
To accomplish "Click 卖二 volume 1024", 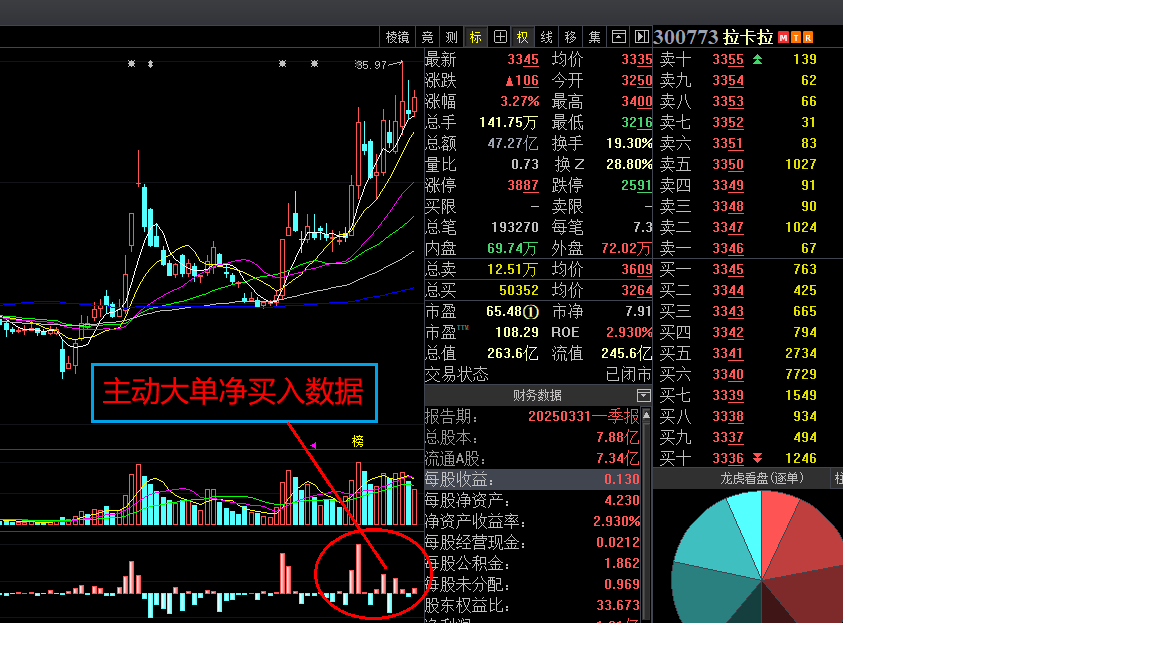I will point(801,228).
